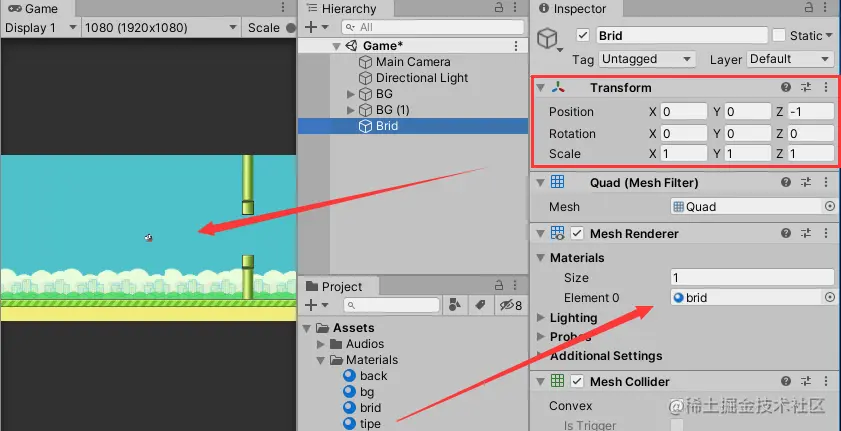Viewport: 841px width, 431px height.
Task: Switch to the Game tab
Action: (34, 9)
